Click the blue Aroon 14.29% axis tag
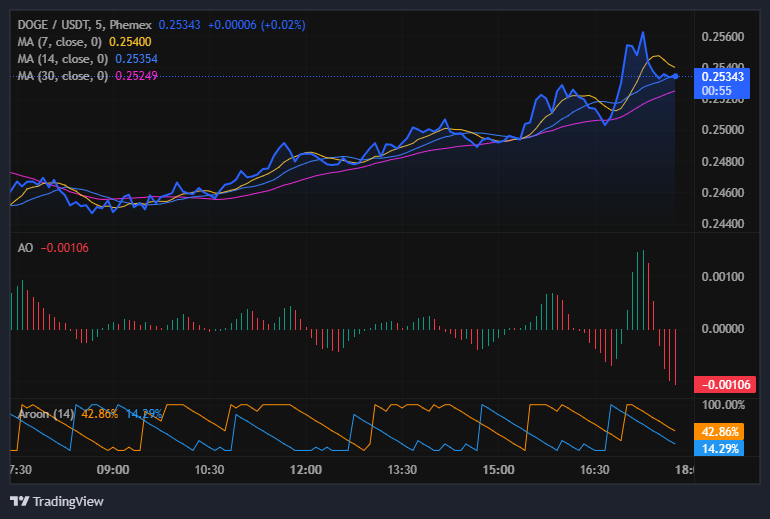 (x=720, y=449)
